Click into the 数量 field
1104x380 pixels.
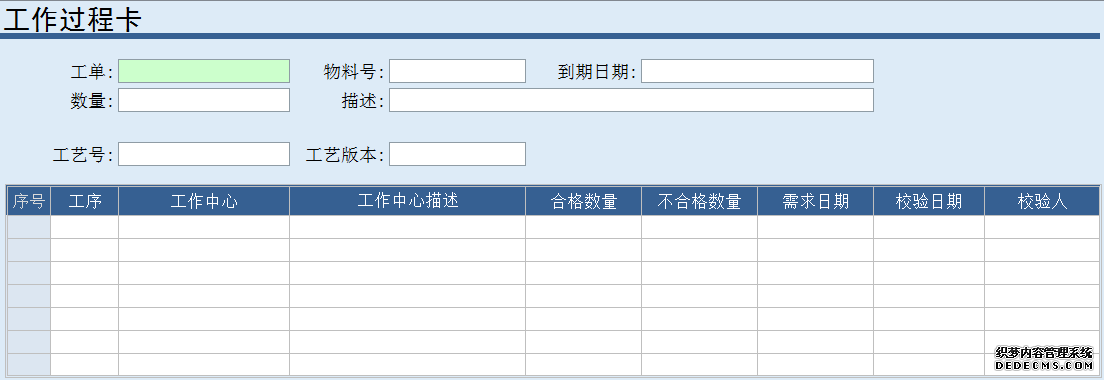click(203, 100)
